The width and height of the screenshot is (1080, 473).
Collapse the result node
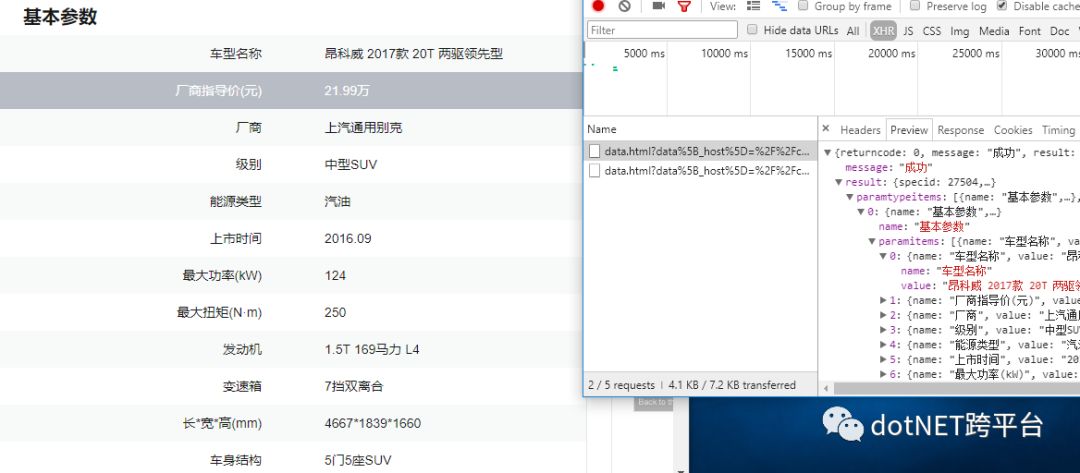click(838, 182)
